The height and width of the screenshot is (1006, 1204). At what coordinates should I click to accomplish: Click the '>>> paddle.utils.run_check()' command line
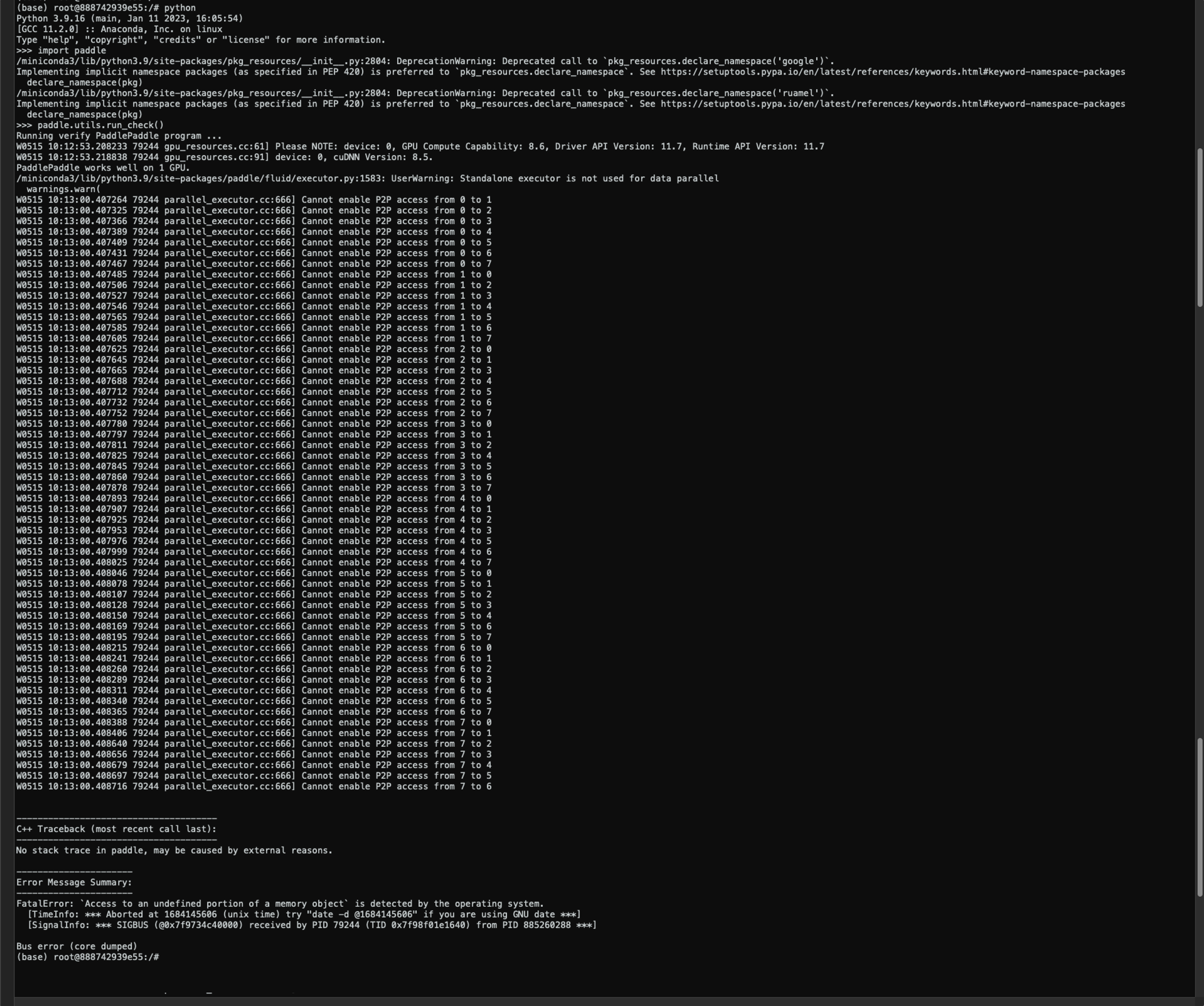(90, 125)
